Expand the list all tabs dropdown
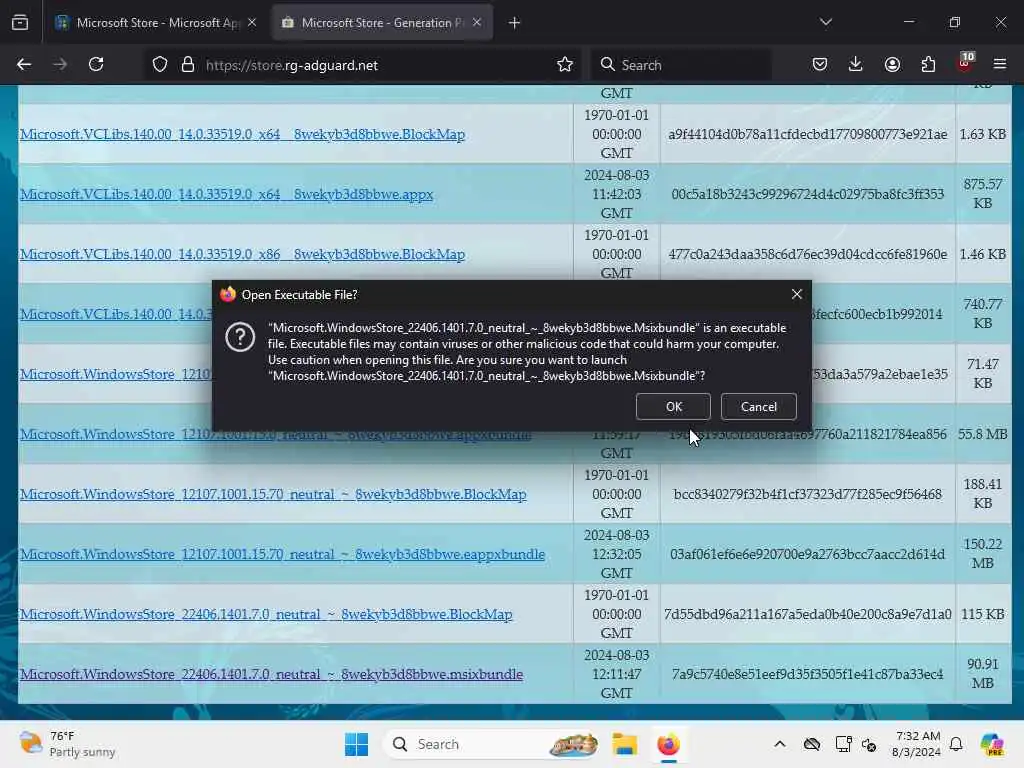 click(825, 22)
